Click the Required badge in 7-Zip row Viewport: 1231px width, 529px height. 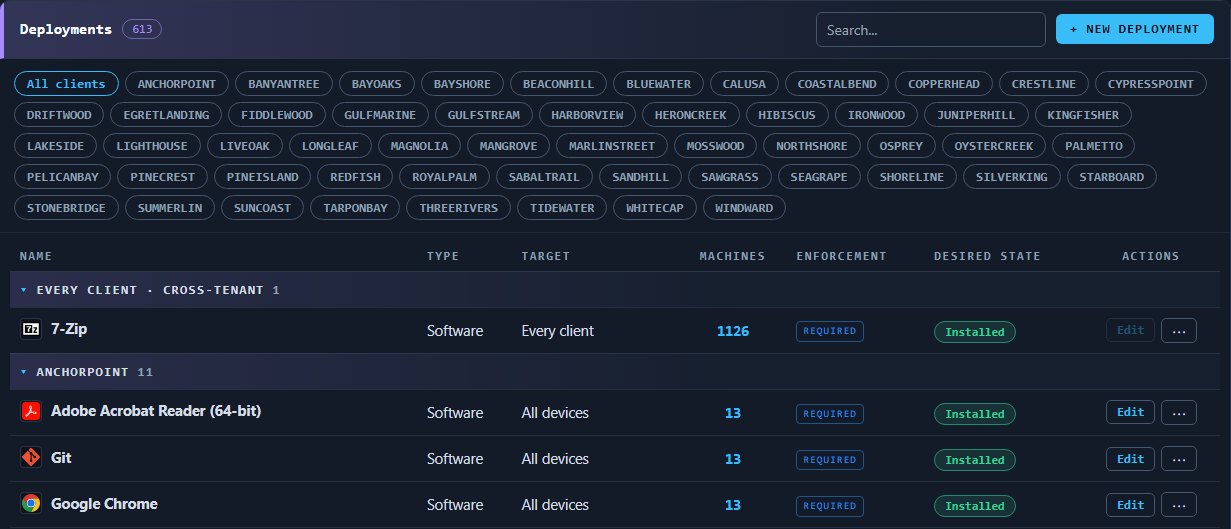(830, 331)
